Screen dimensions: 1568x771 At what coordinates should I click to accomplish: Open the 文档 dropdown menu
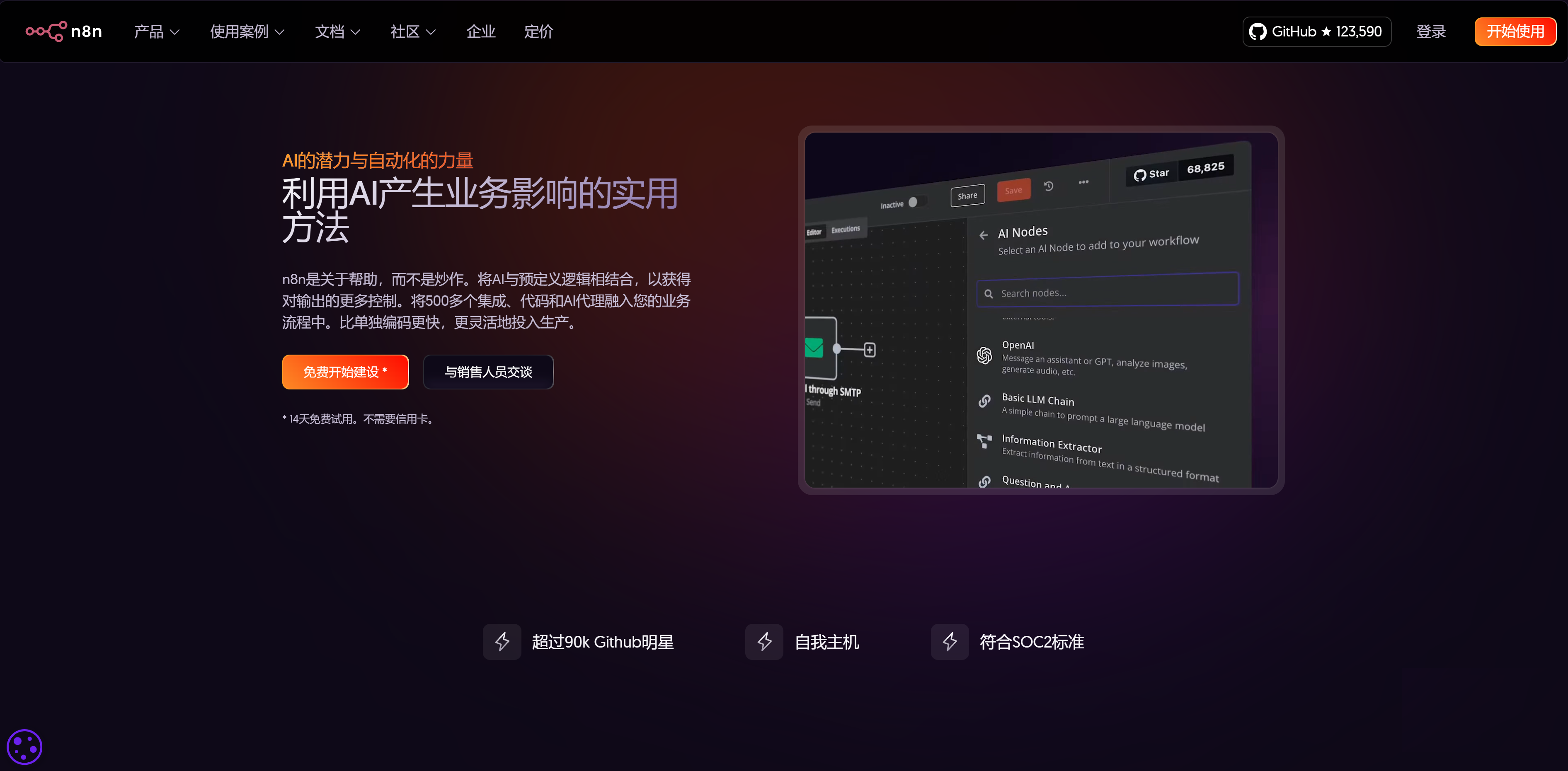337,31
